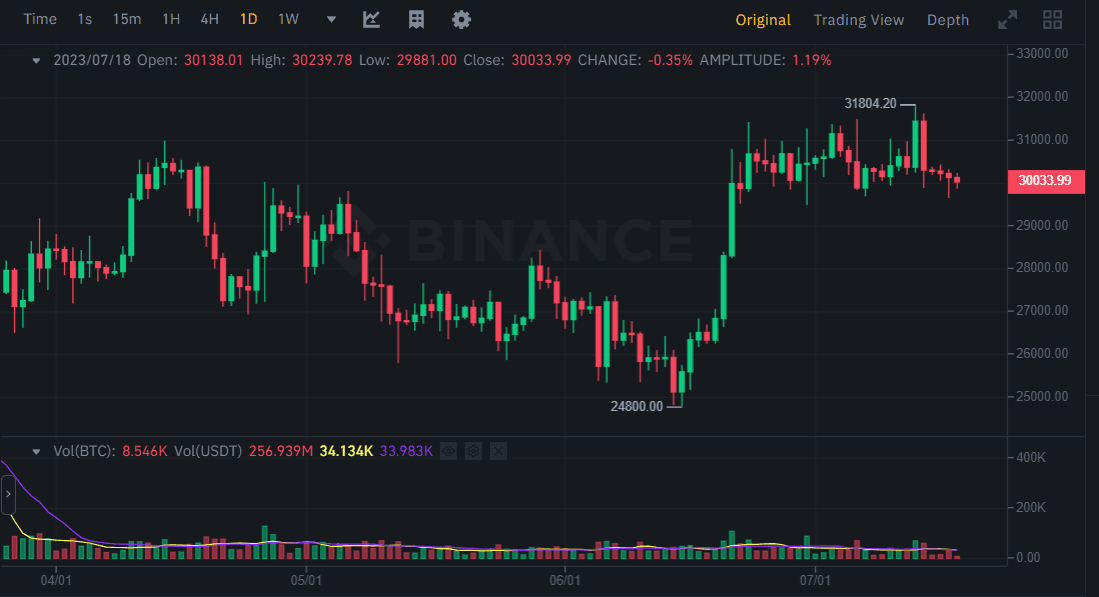Switch to the Depth tab

tap(947, 20)
